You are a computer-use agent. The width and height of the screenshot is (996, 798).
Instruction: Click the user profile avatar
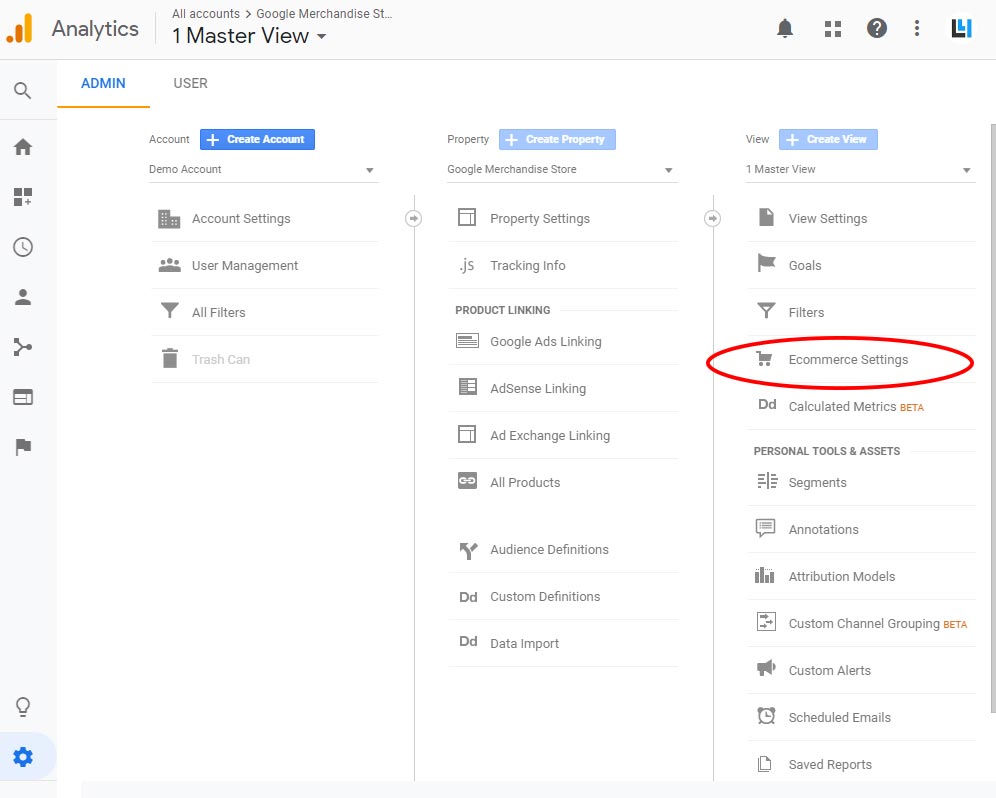pyautogui.click(x=961, y=29)
